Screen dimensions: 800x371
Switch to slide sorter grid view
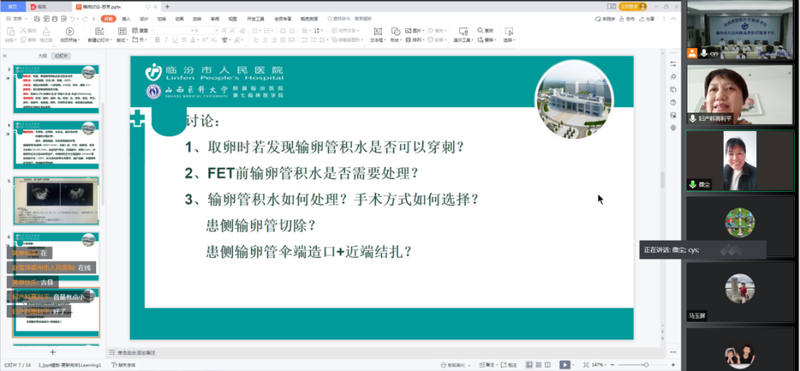(538, 365)
